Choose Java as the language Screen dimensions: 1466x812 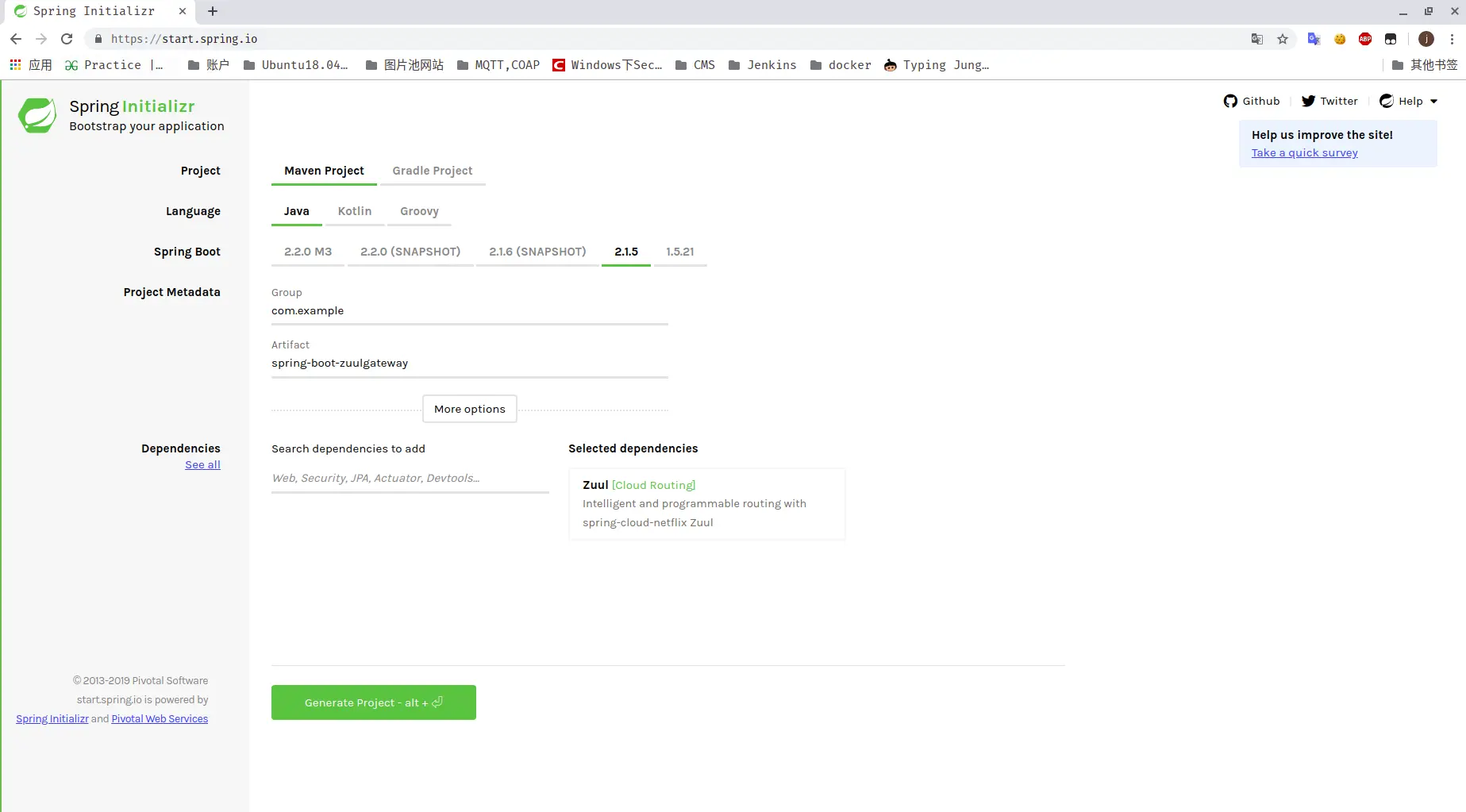[x=297, y=211]
